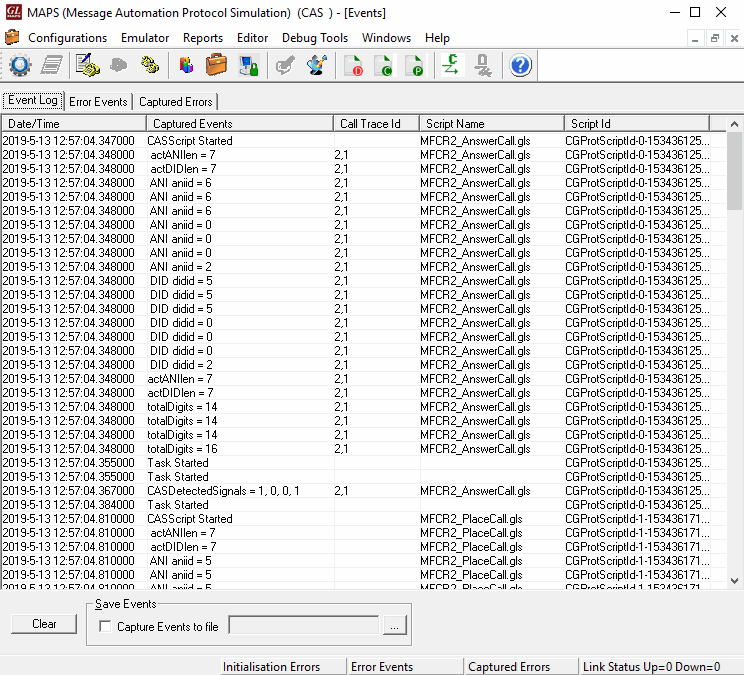Click the computer-with-green-lock toolbar icon

(x=249, y=65)
